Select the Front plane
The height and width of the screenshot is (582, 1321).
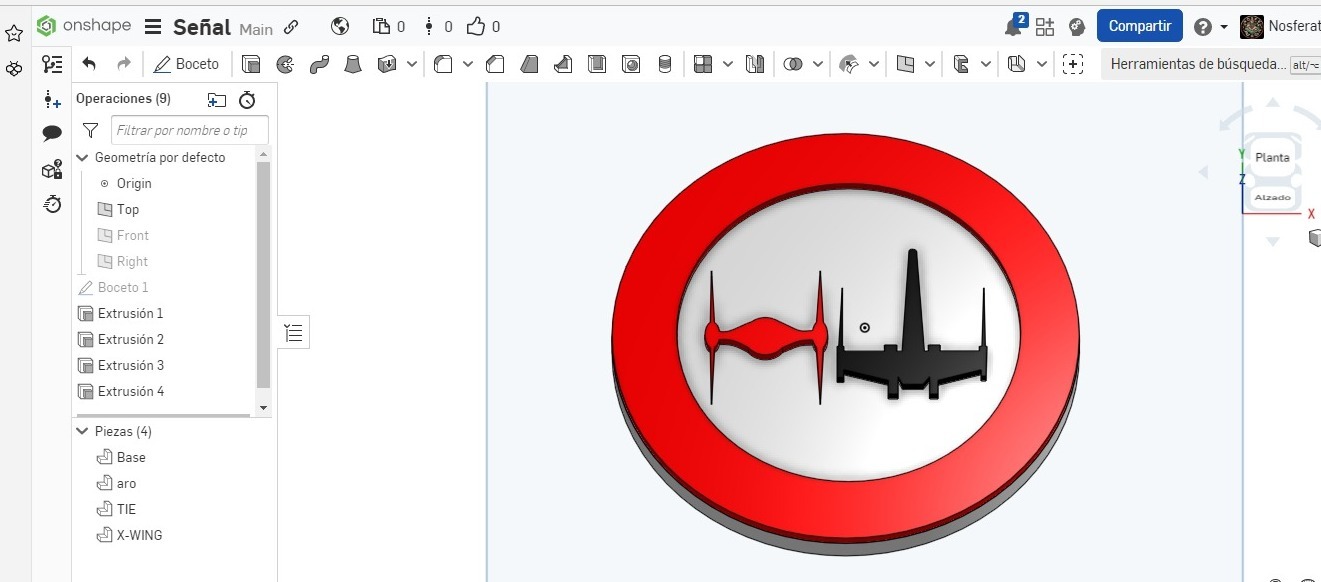133,236
